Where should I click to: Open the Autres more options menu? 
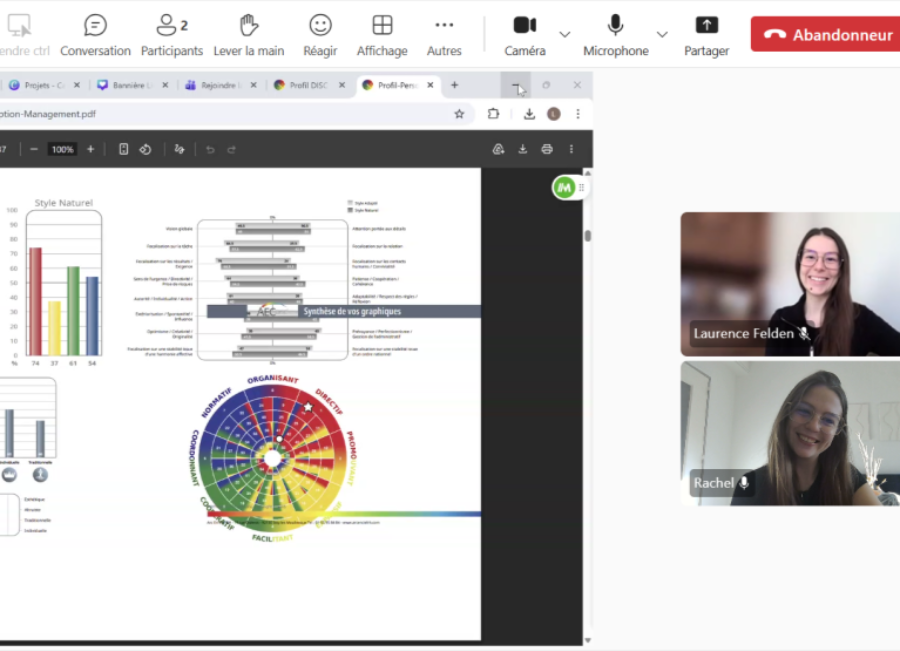444,35
